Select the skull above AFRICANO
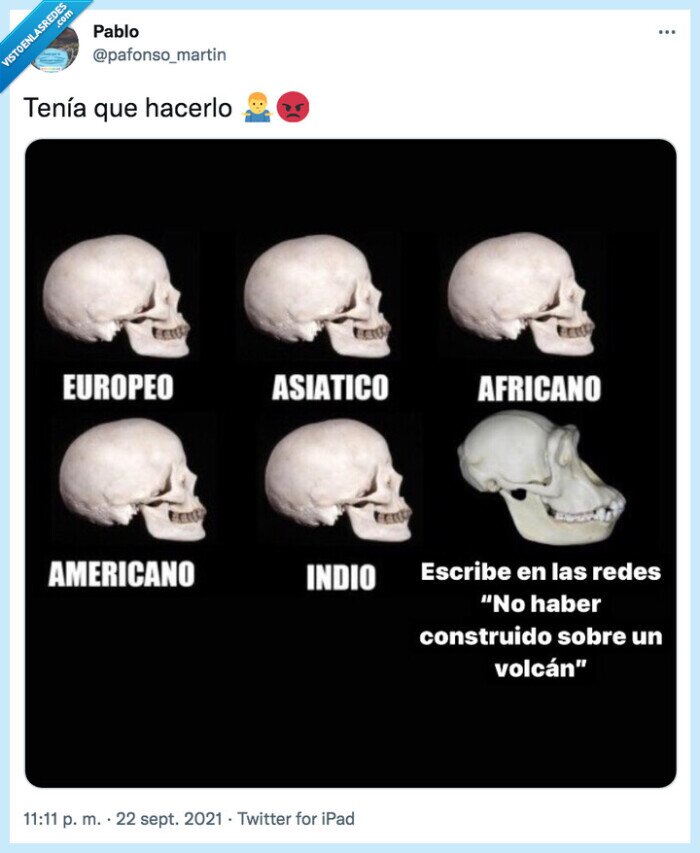700x853 pixels. (x=521, y=294)
